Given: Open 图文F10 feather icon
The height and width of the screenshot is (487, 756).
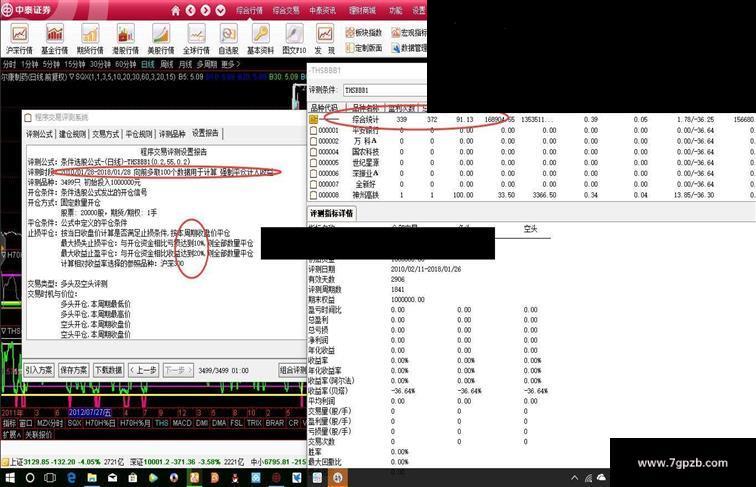Looking at the screenshot, I should click(x=294, y=39).
